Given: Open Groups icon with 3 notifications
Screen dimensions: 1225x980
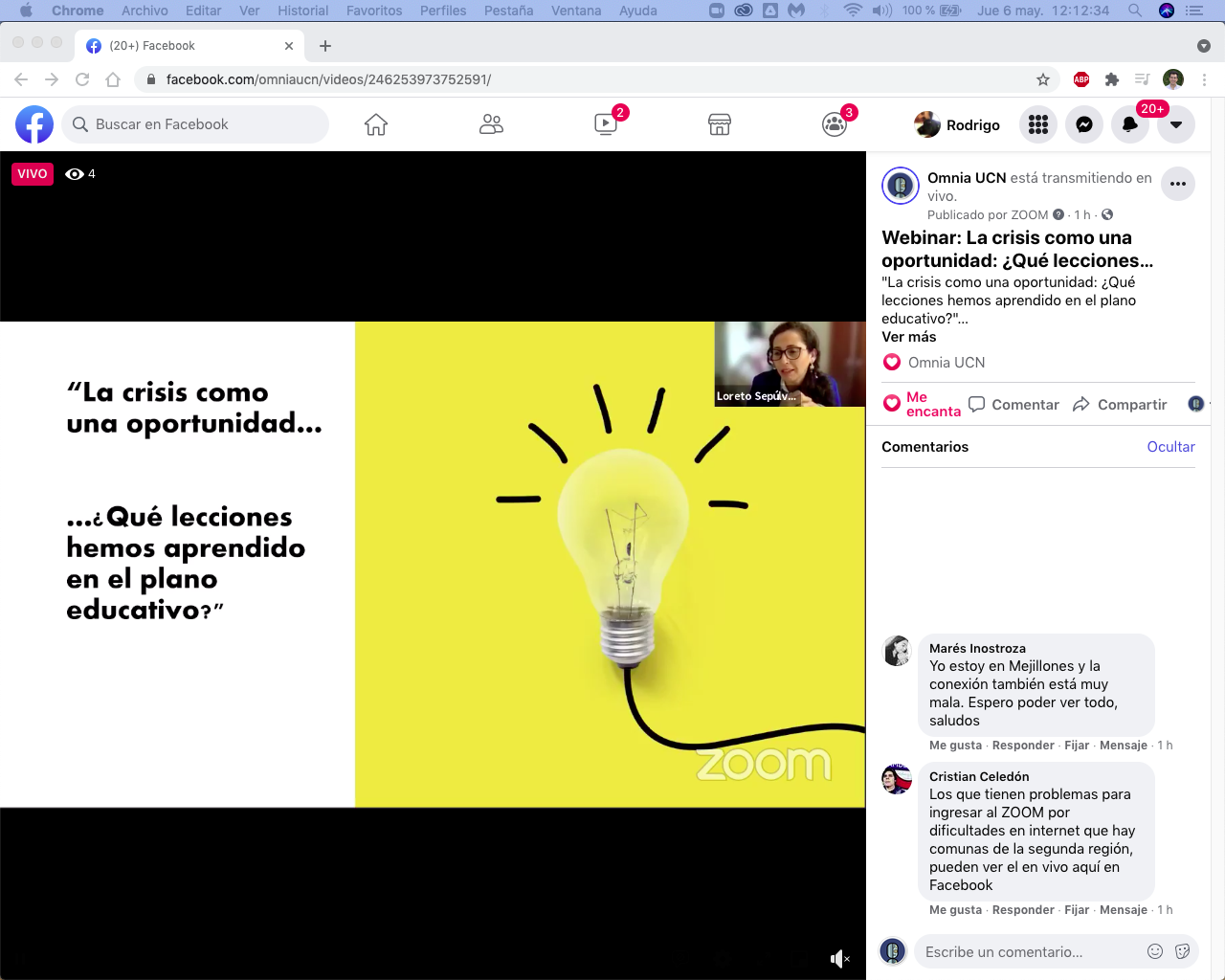Looking at the screenshot, I should point(835,124).
